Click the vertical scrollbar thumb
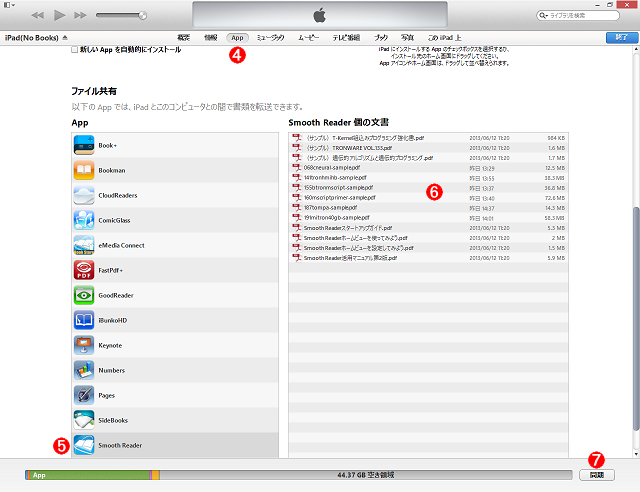 point(636,318)
